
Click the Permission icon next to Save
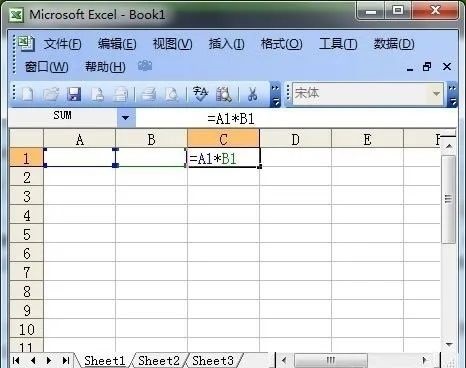(x=97, y=94)
